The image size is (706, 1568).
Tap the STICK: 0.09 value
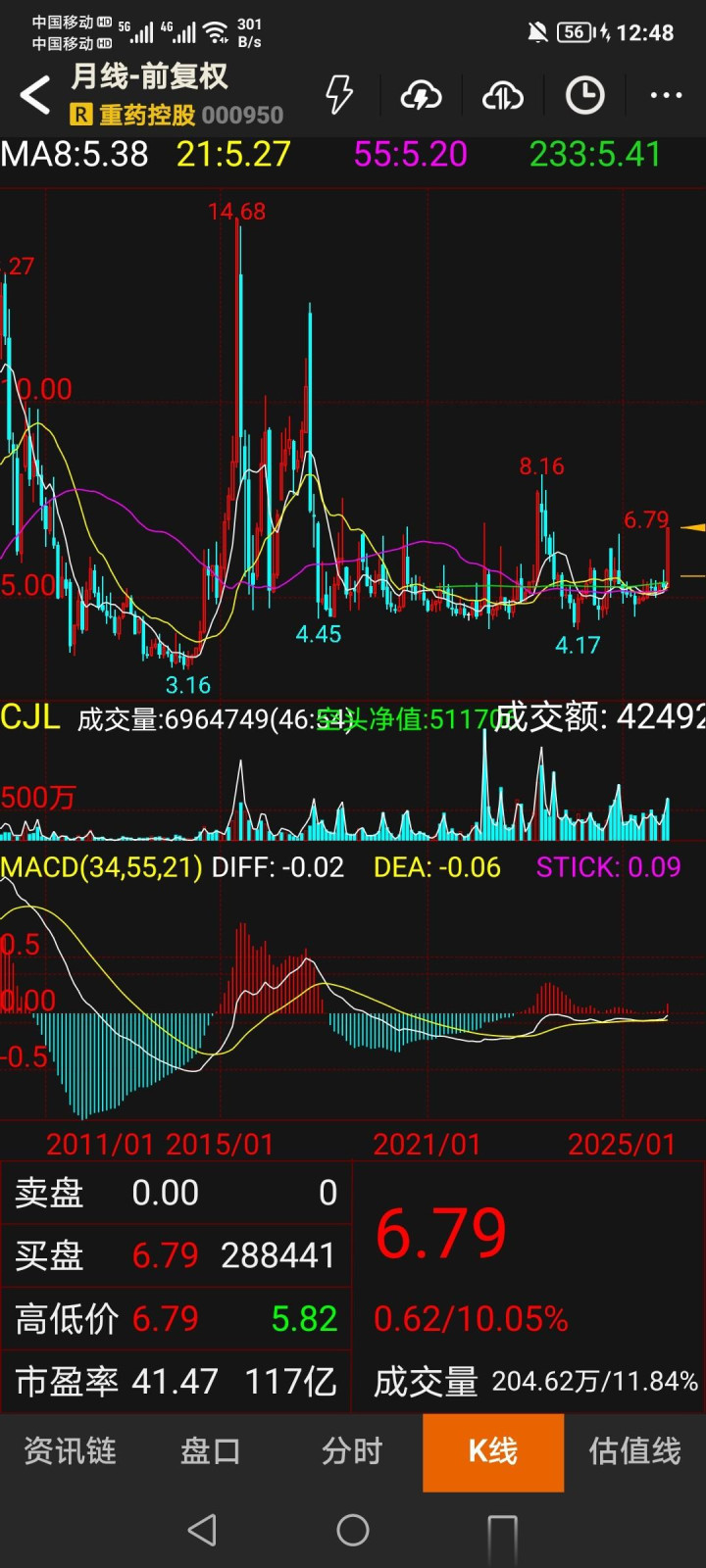coord(608,867)
